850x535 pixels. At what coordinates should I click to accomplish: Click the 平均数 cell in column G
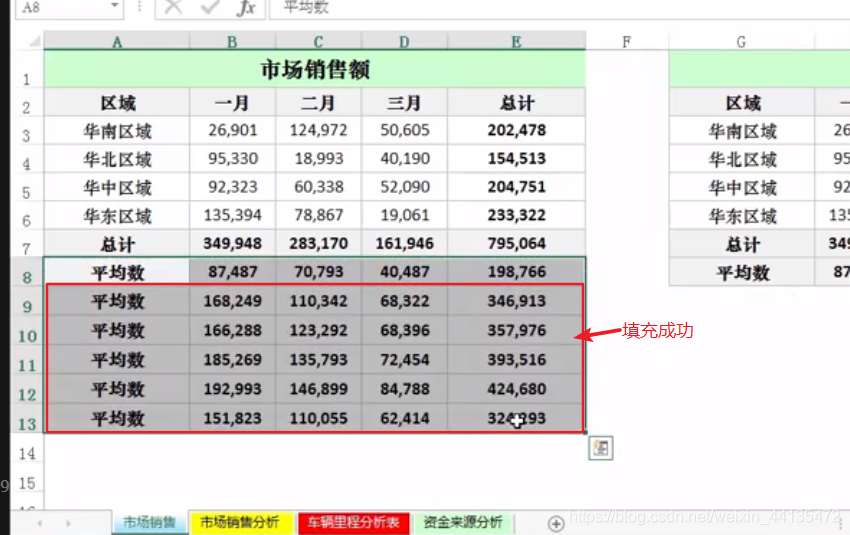742,272
